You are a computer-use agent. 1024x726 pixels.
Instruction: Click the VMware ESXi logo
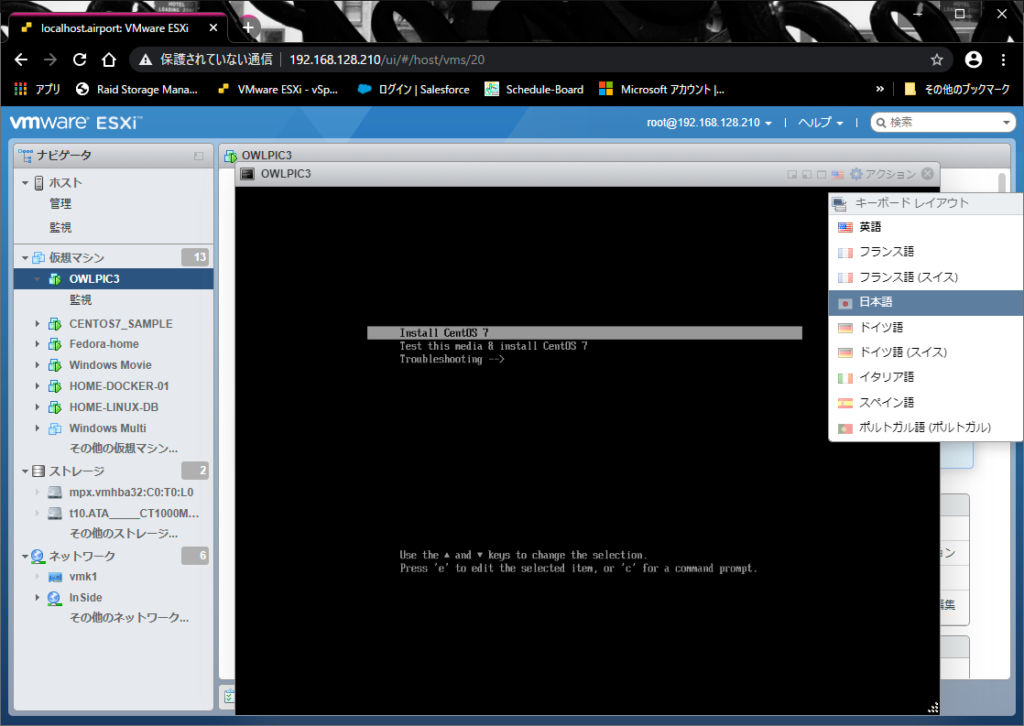pyautogui.click(x=75, y=123)
